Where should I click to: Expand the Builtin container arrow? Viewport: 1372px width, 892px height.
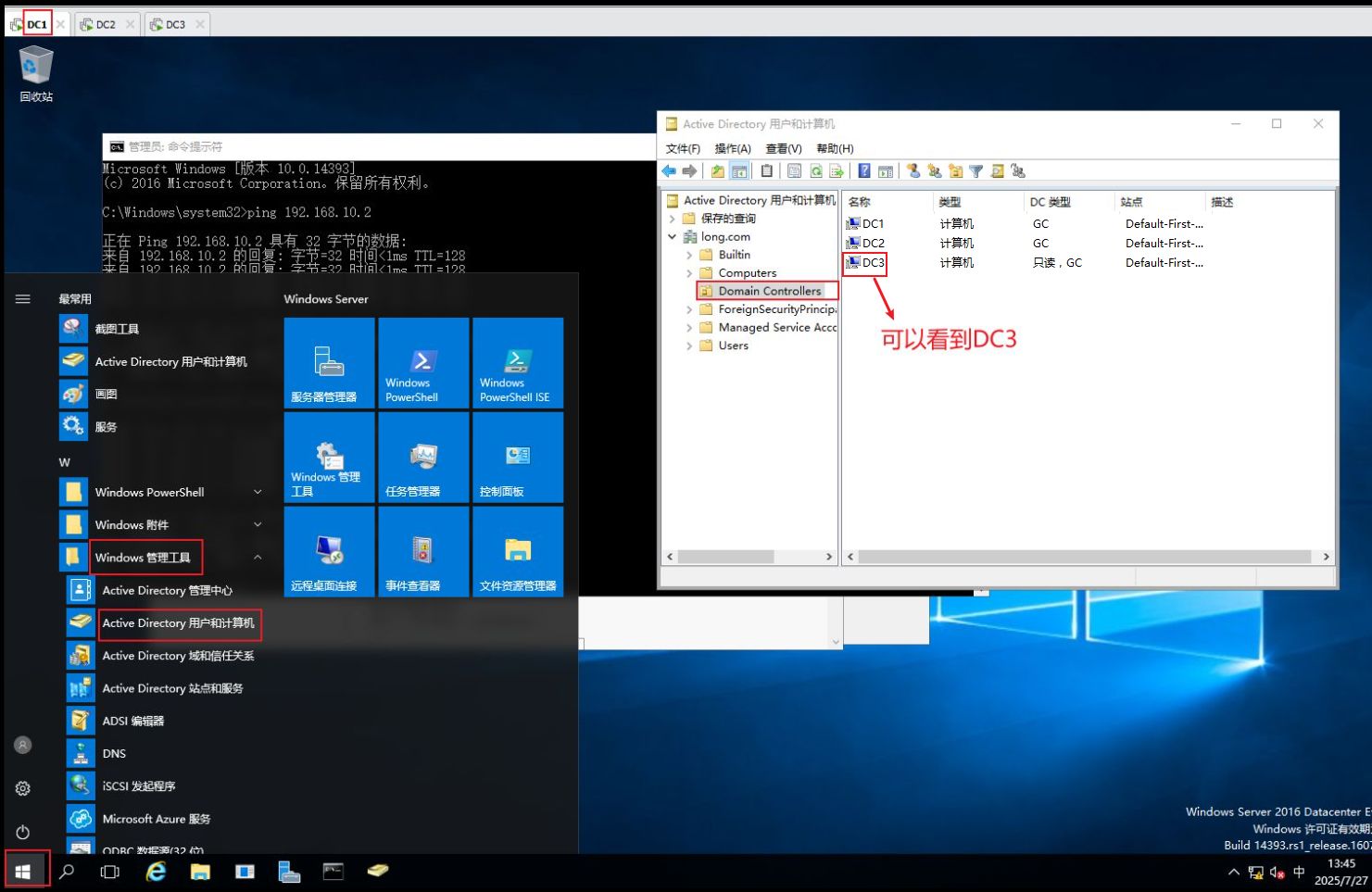688,255
